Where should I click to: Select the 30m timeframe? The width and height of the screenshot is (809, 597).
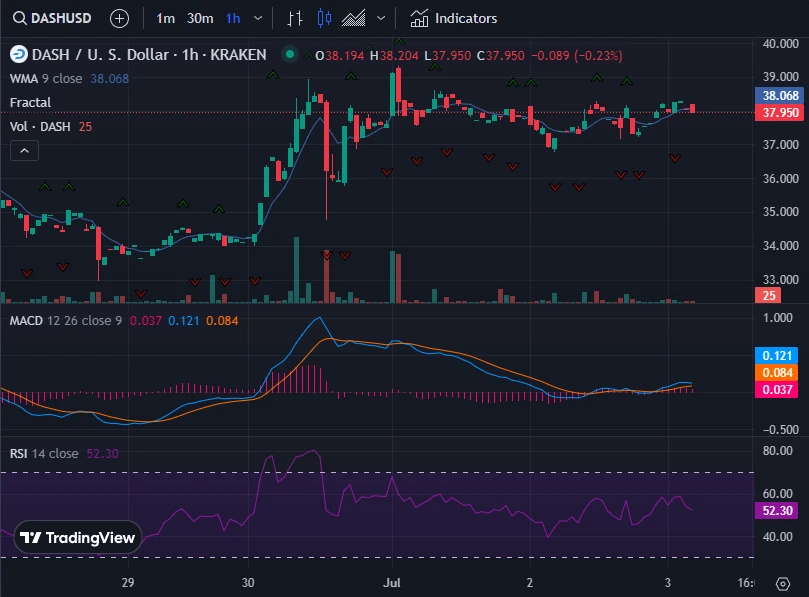tap(200, 19)
